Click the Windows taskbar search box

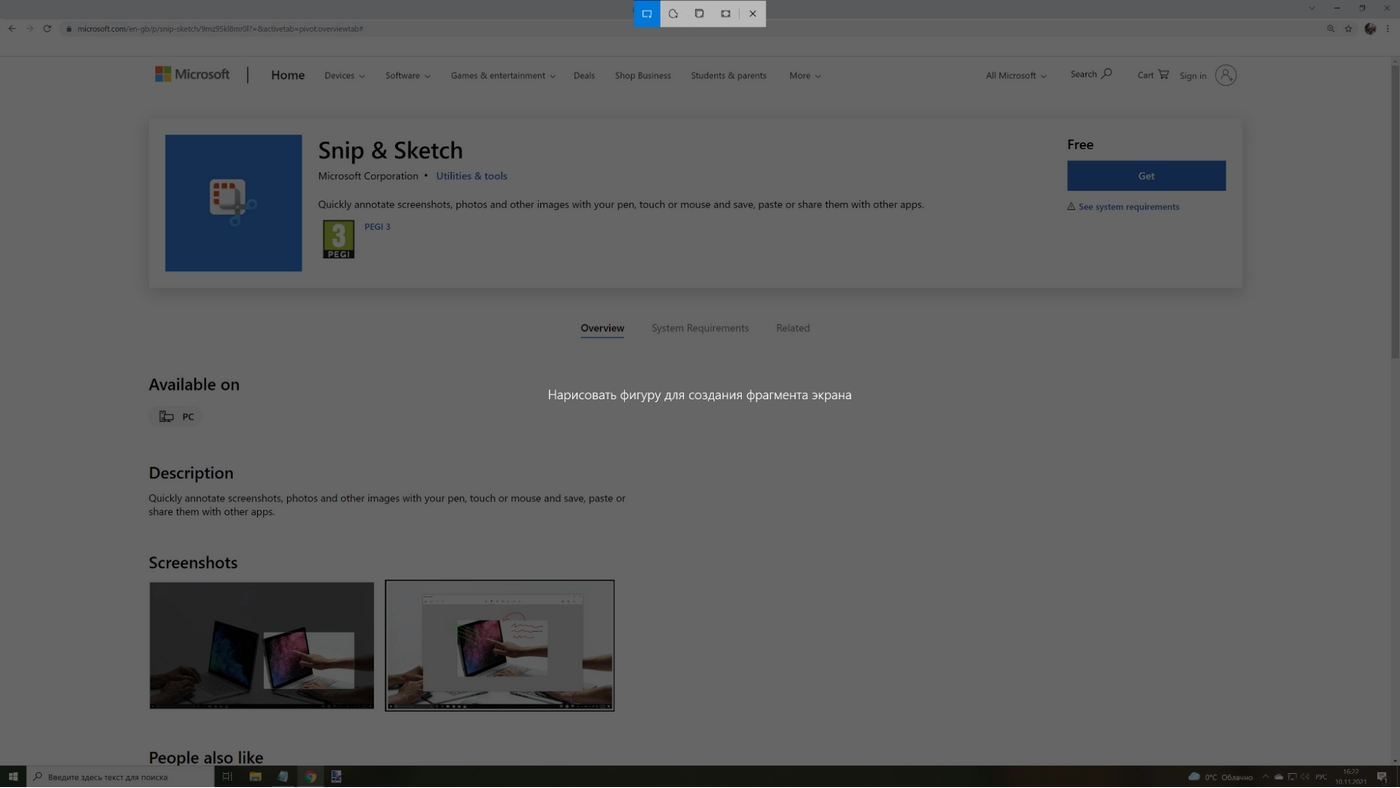click(x=120, y=777)
